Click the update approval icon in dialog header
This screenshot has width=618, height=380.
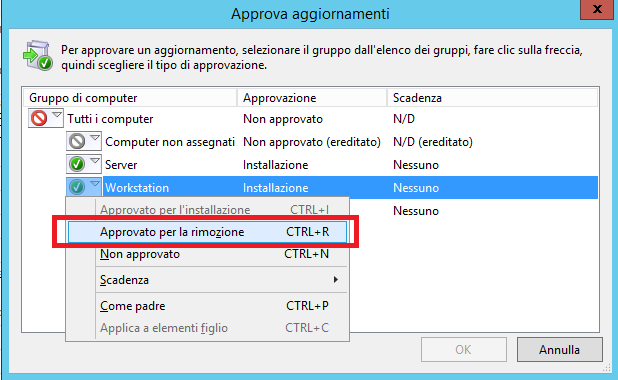click(x=38, y=56)
